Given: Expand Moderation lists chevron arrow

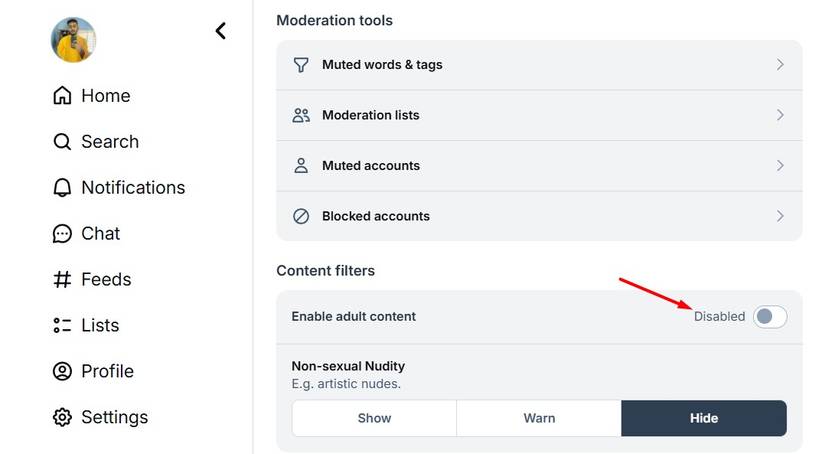Looking at the screenshot, I should point(780,115).
